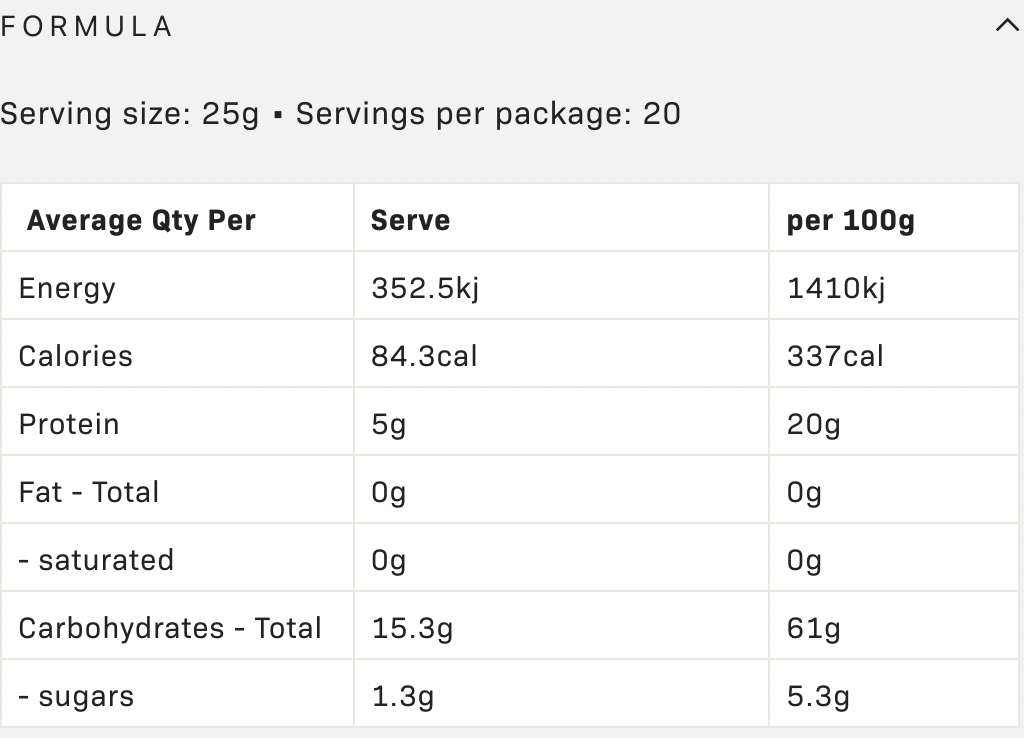Select the 84.3cal per serve value
The width and height of the screenshot is (1024, 738).
point(424,356)
